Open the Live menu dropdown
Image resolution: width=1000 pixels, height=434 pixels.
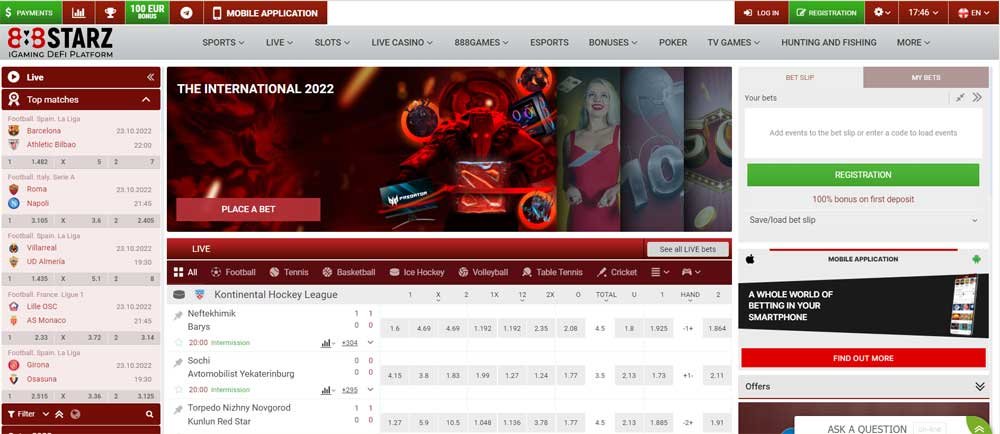[x=279, y=43]
